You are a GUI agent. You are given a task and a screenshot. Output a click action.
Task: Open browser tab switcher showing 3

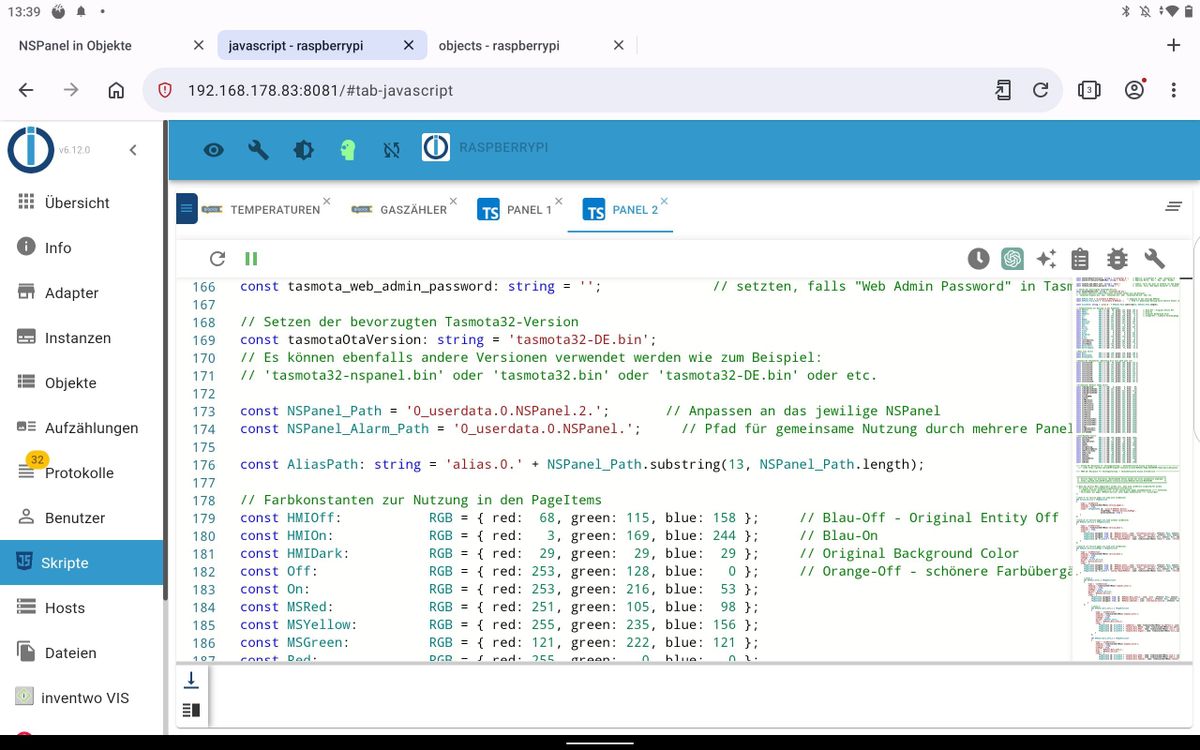coord(1089,90)
